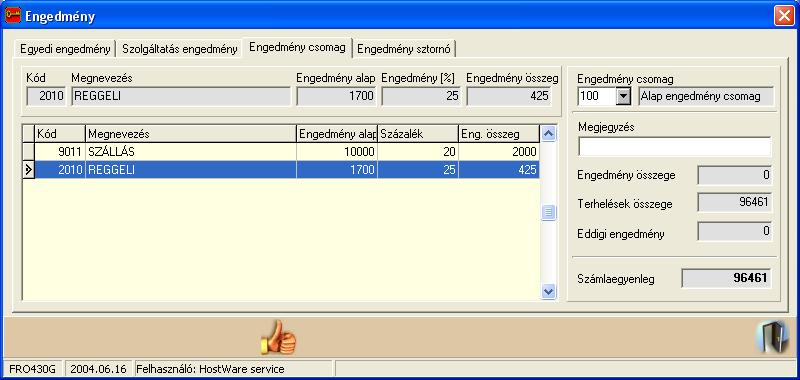Click the Eng. összeg column header
This screenshot has height=380, width=800.
pyautogui.click(x=498, y=134)
